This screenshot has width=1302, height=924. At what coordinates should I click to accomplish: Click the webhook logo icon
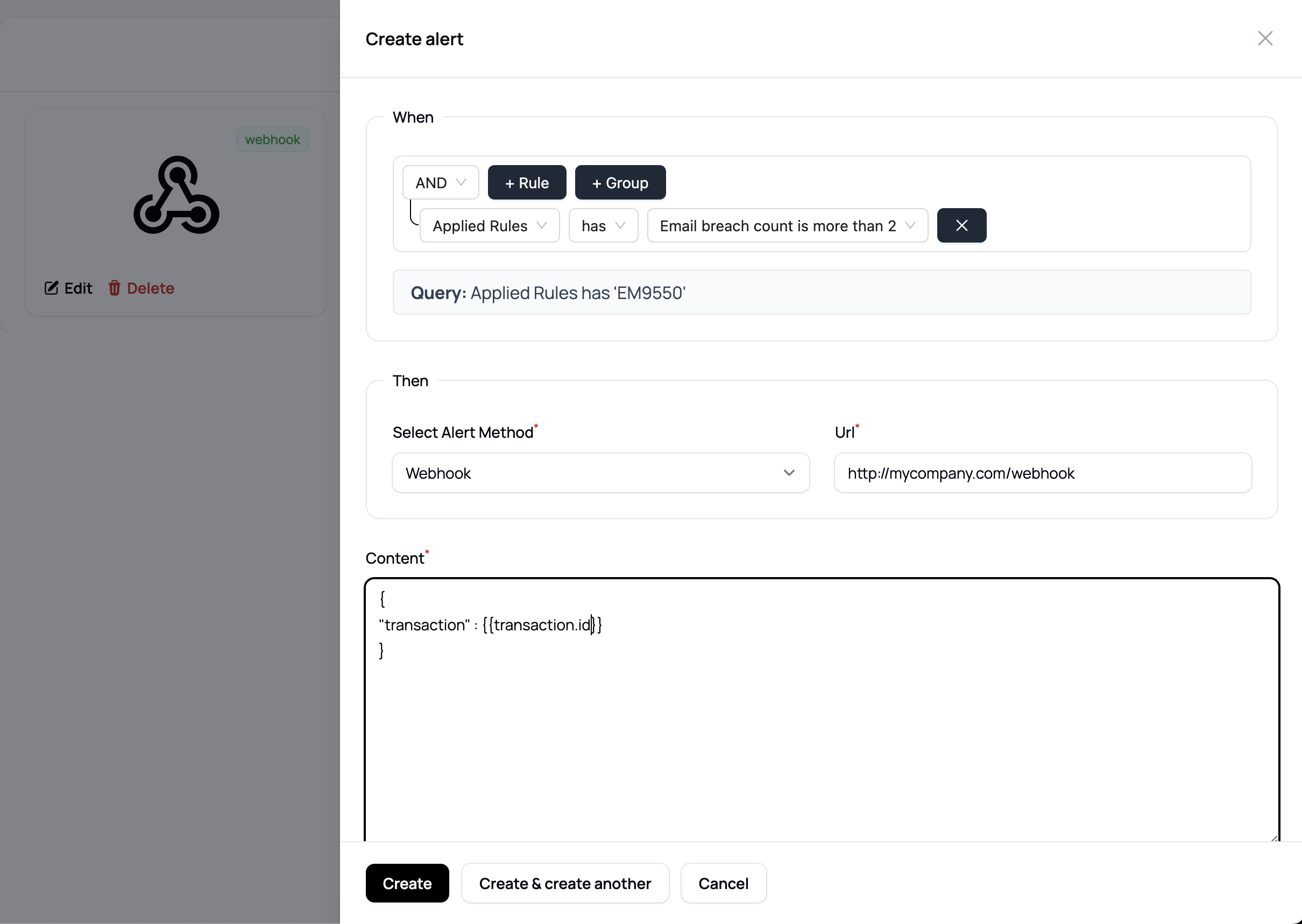point(176,195)
